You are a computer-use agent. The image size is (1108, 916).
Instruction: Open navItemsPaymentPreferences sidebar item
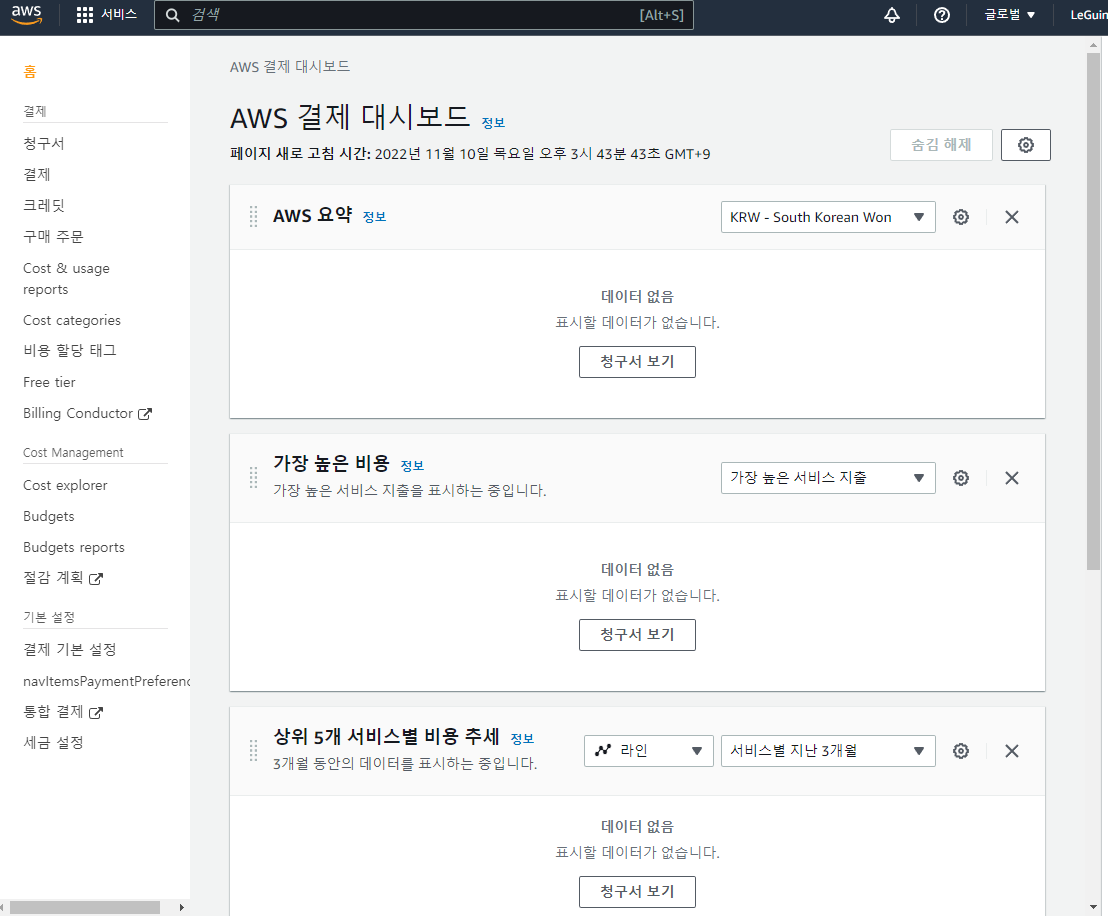click(106, 681)
